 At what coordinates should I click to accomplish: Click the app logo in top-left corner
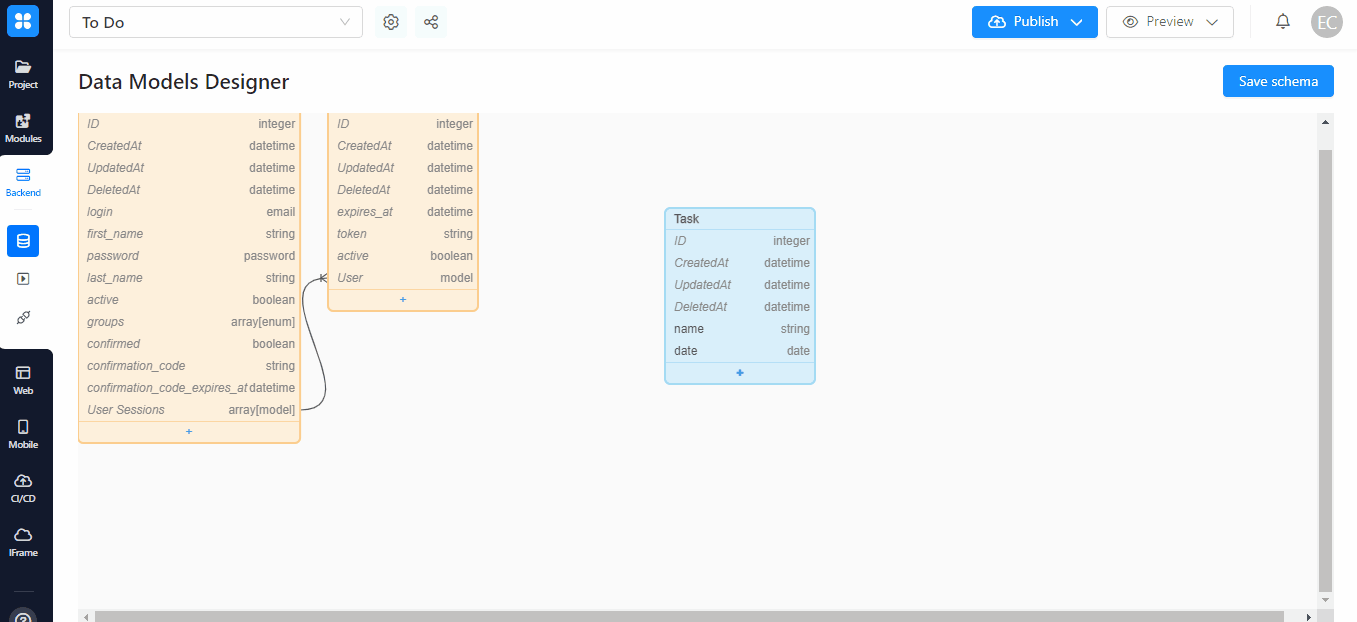point(23,21)
